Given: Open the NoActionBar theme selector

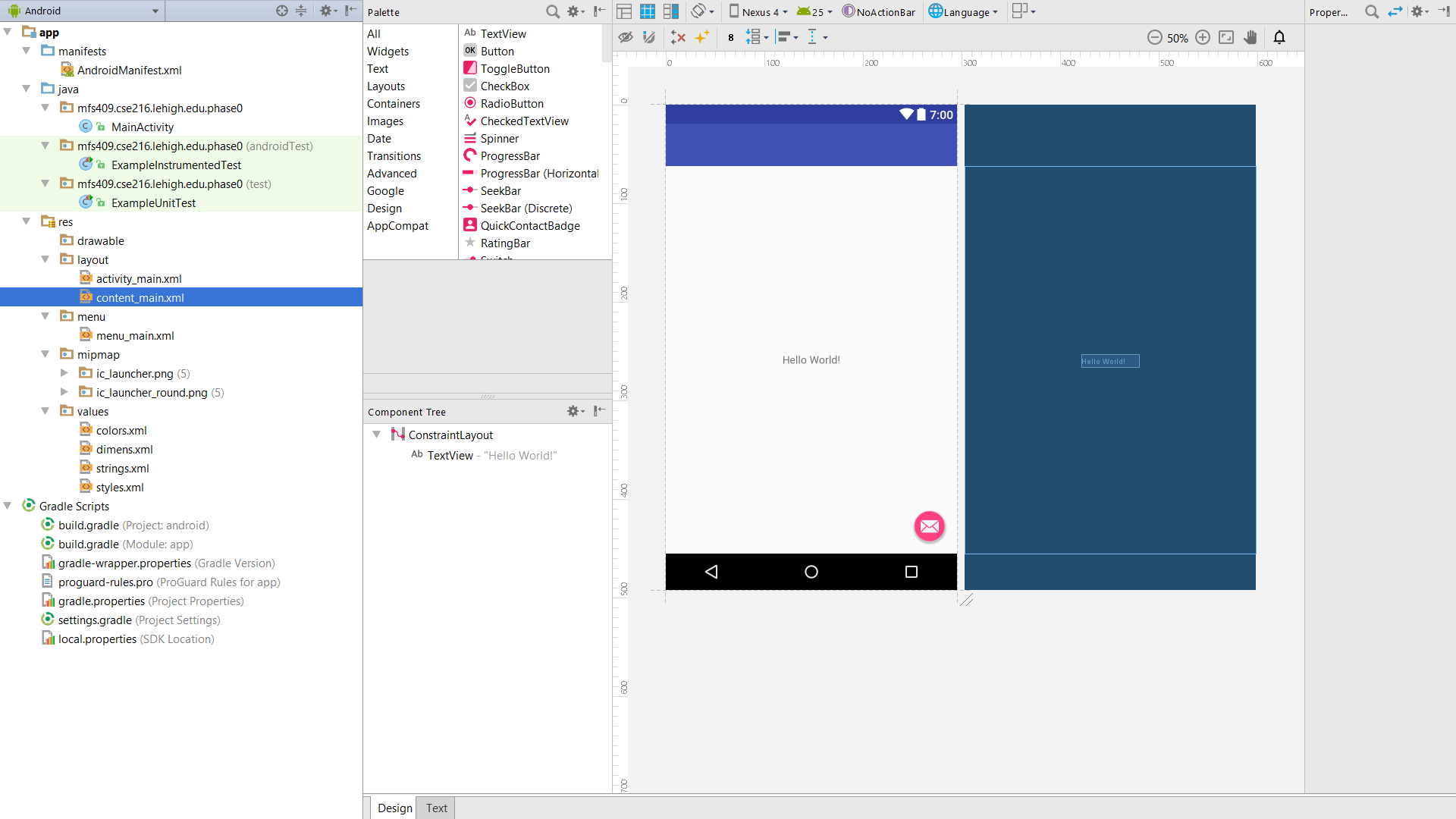Looking at the screenshot, I should click(880, 11).
